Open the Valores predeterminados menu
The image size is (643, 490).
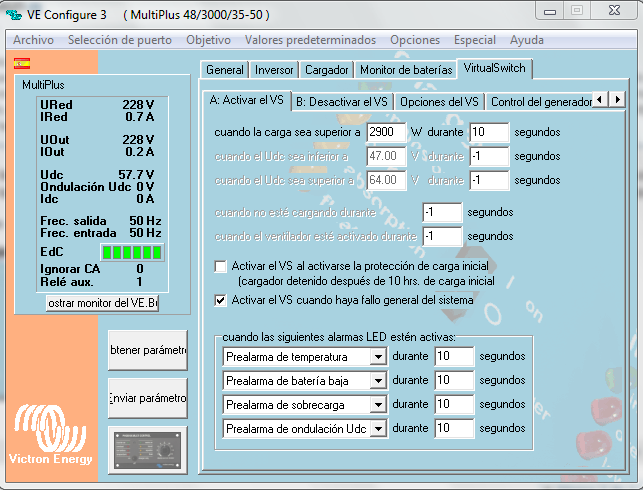[x=310, y=40]
